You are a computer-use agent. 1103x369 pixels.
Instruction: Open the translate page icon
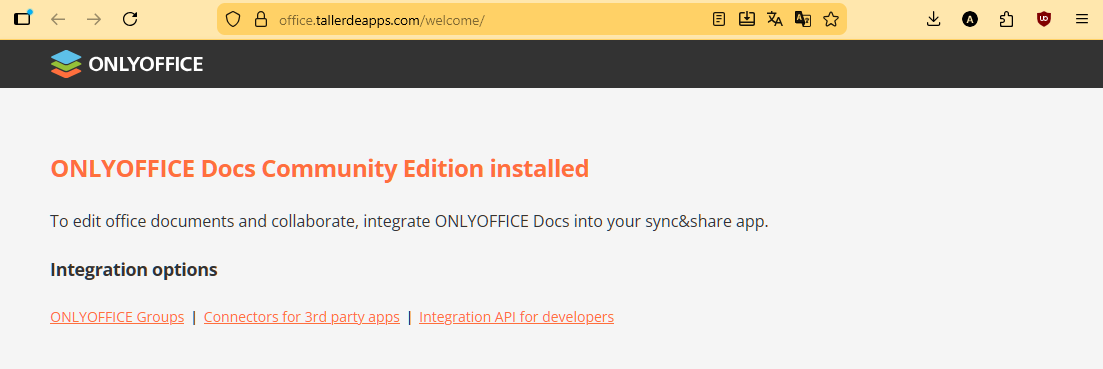click(x=774, y=19)
